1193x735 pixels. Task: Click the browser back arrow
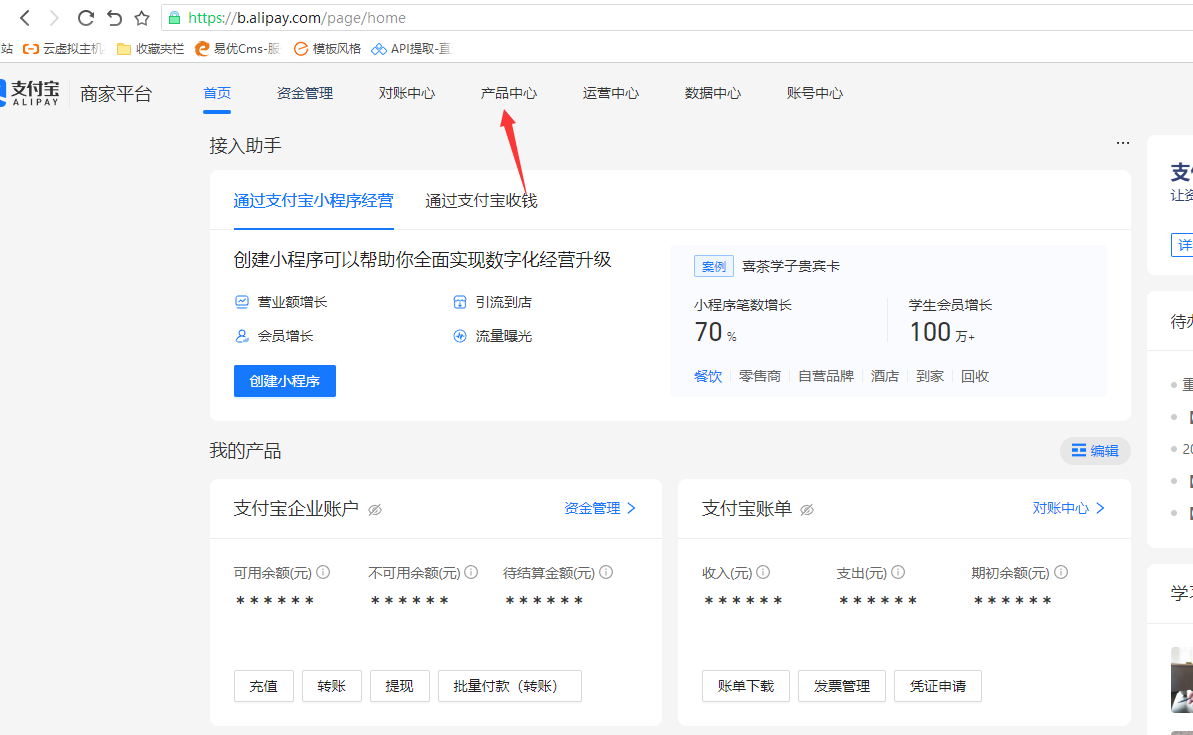pos(25,18)
